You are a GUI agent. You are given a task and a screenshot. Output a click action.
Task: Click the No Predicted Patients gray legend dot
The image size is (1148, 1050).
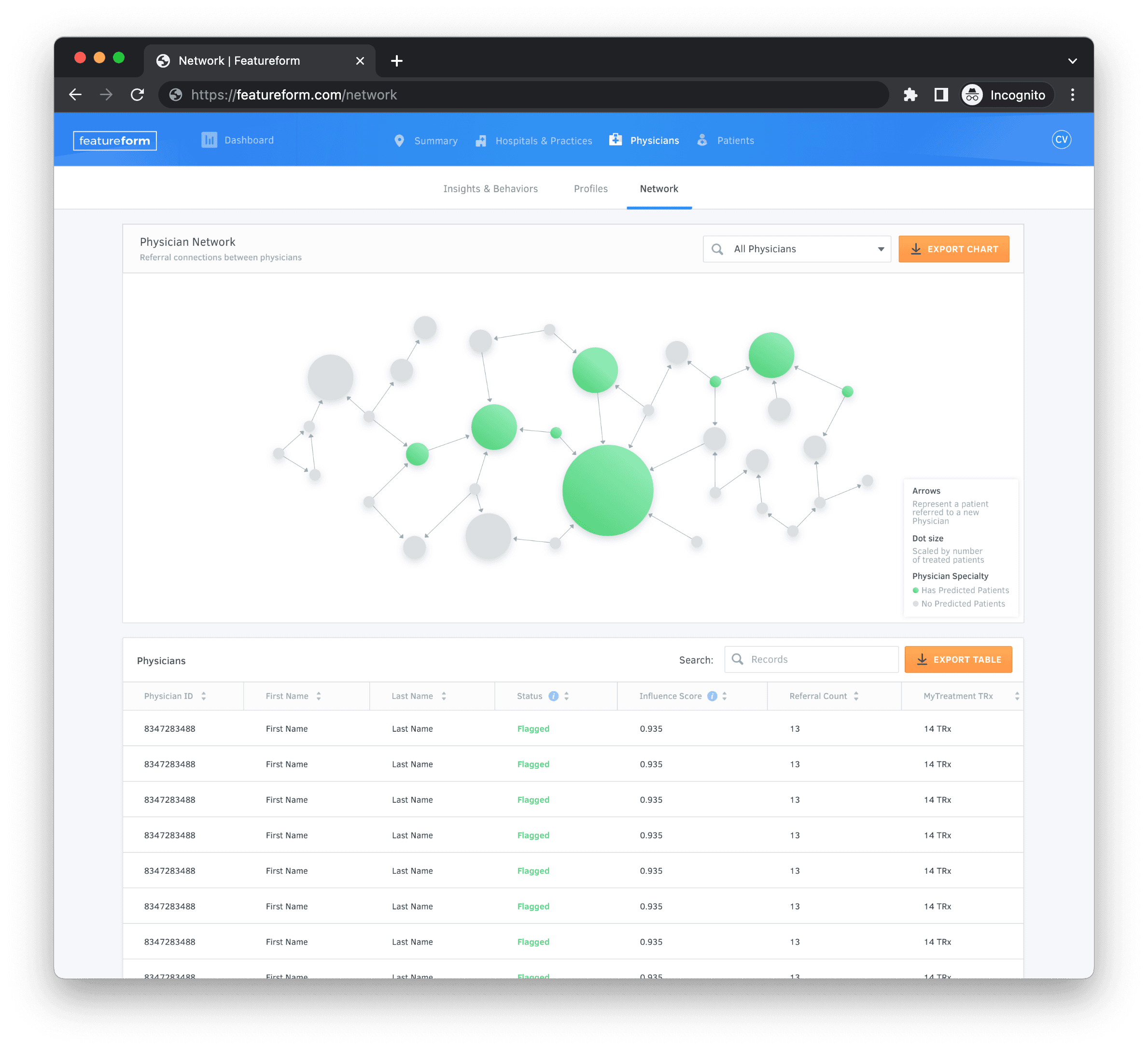pos(915,604)
